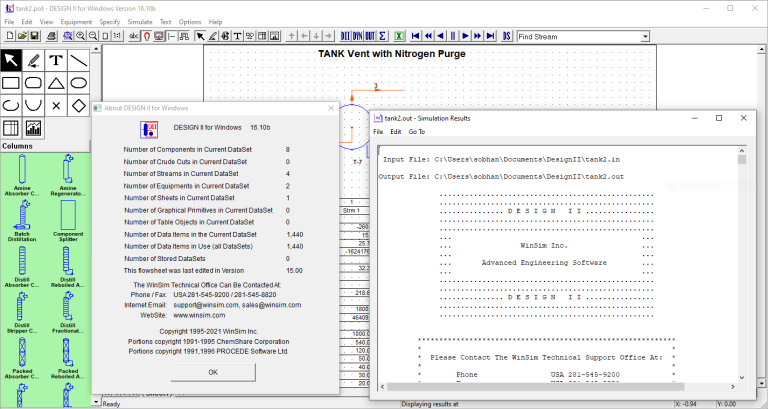Click the fast forward double-arrow control
Image resolution: width=768 pixels, height=409 pixels.
click(478, 36)
